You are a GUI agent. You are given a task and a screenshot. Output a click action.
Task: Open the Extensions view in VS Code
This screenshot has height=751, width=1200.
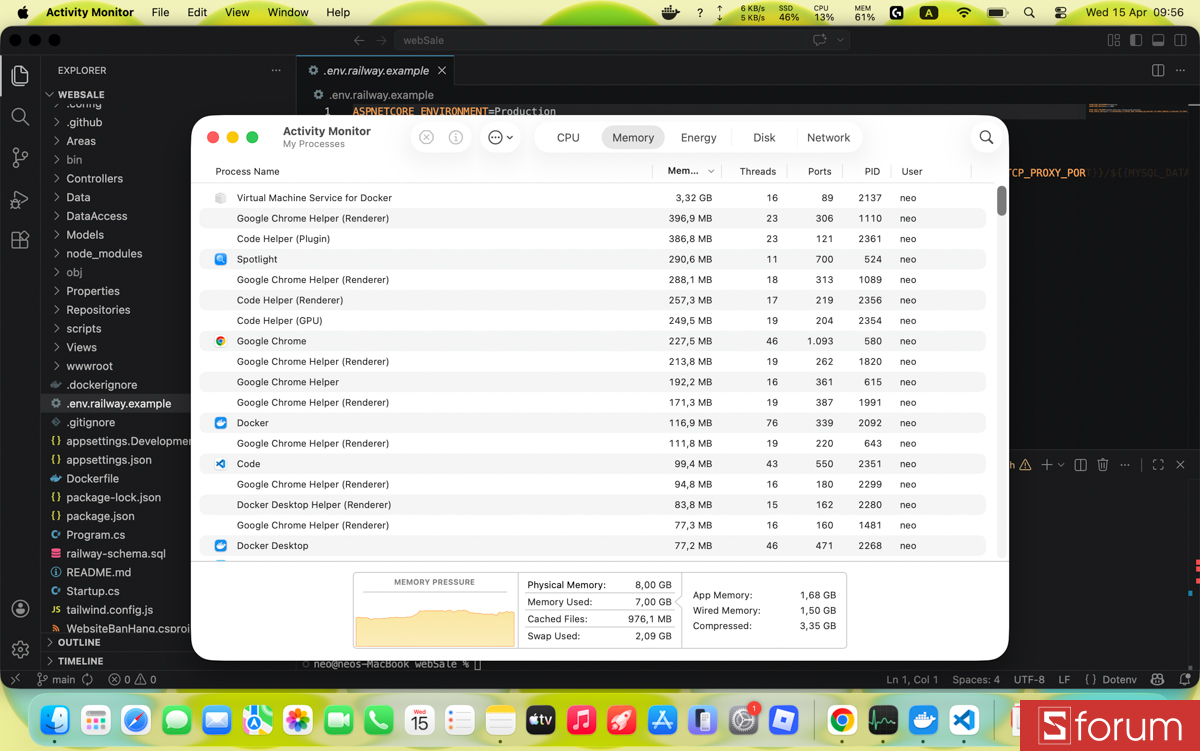20,240
